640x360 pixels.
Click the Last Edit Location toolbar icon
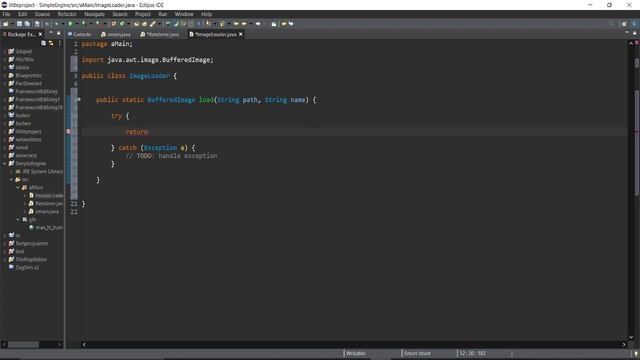[x=236, y=24]
